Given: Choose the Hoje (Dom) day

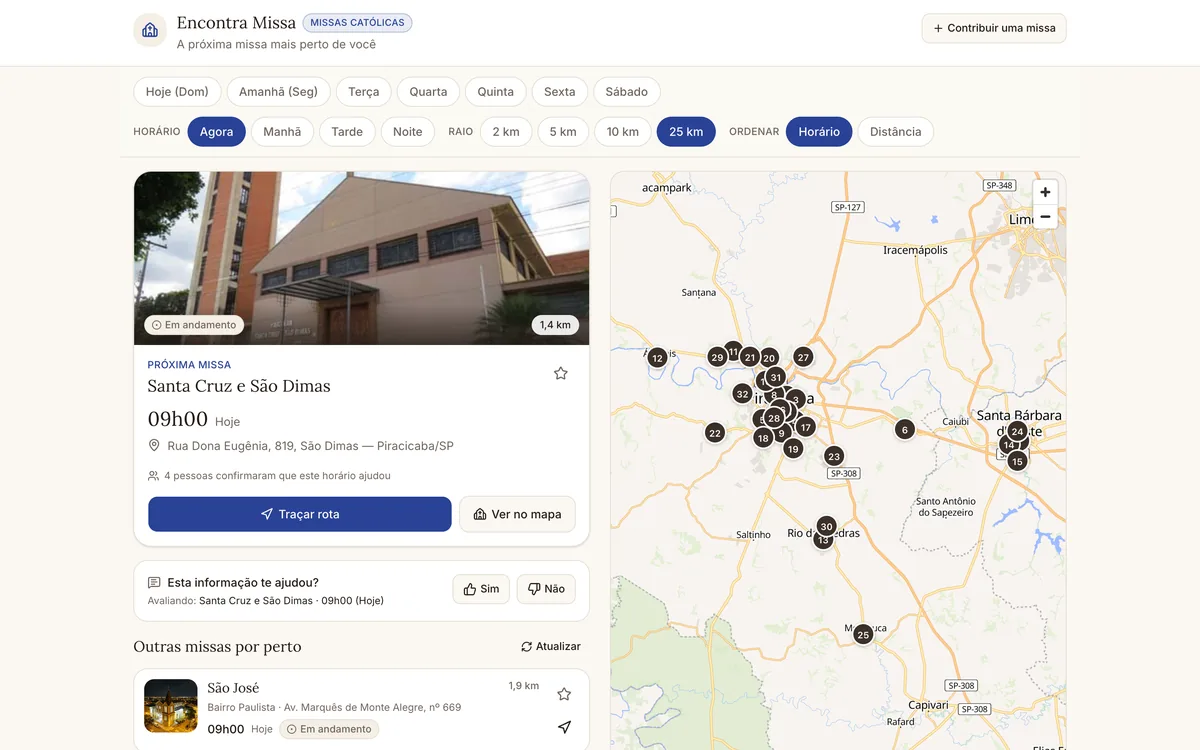Looking at the screenshot, I should [x=177, y=92].
